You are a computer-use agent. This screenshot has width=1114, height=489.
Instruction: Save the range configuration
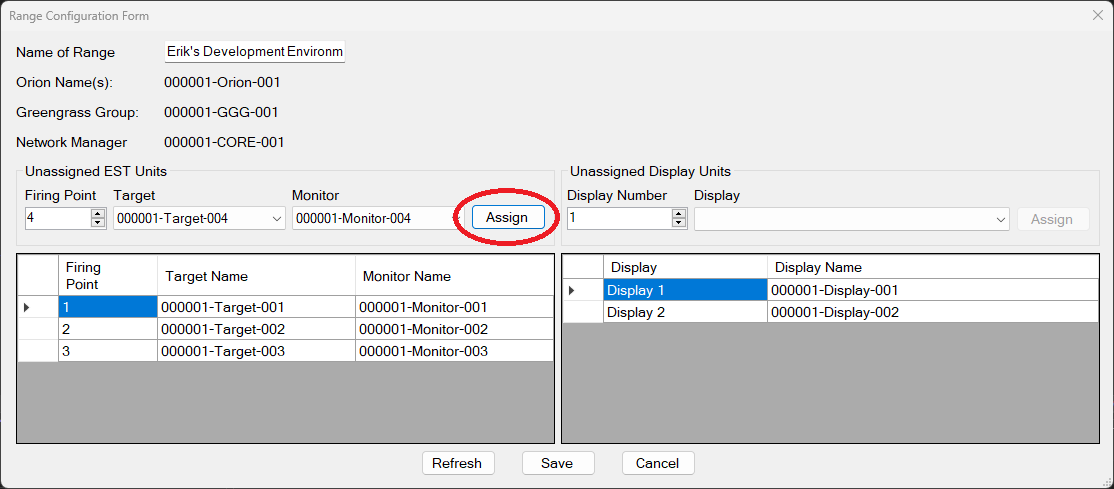[557, 463]
